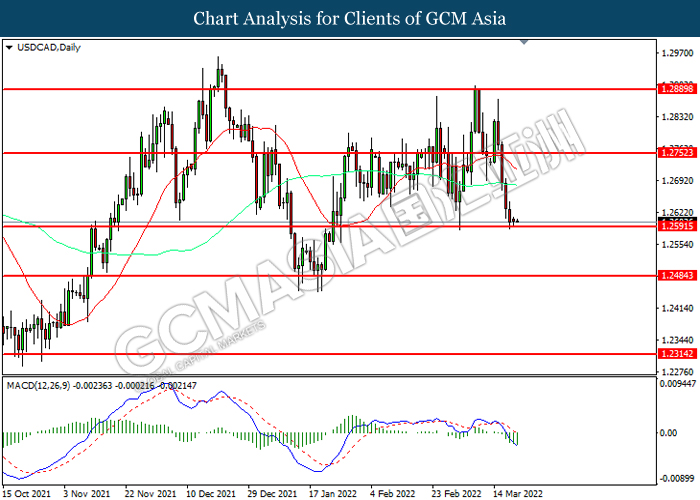
Task: Click the 22 Nov 2021 date label
Action: coord(150,493)
